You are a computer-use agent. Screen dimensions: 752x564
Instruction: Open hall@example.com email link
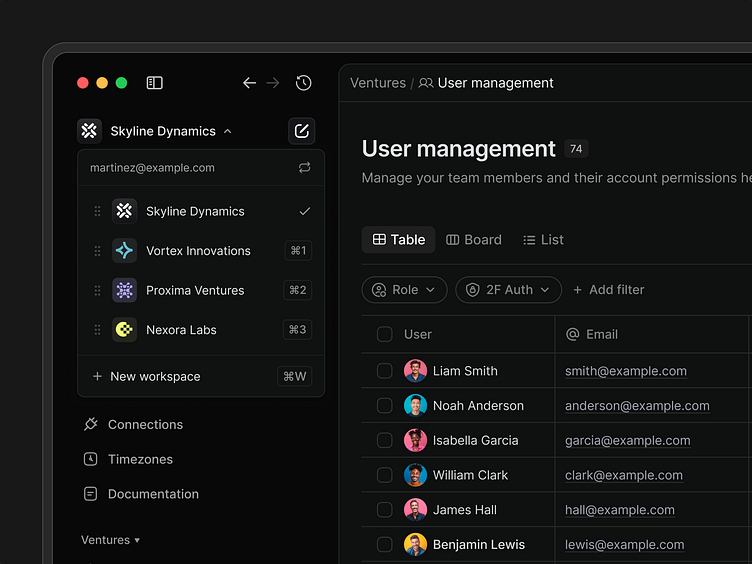[x=620, y=510]
